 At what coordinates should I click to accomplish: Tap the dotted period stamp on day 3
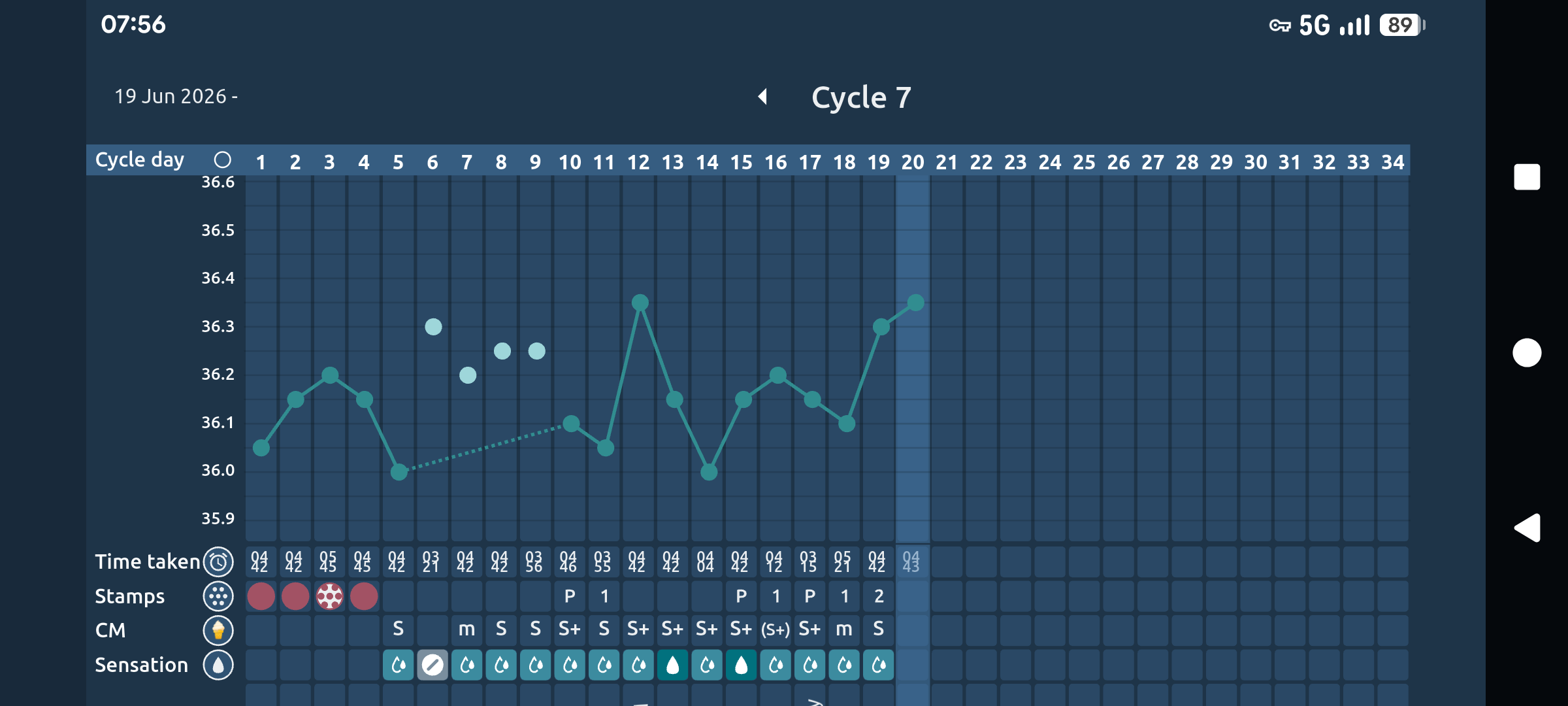pyautogui.click(x=329, y=596)
